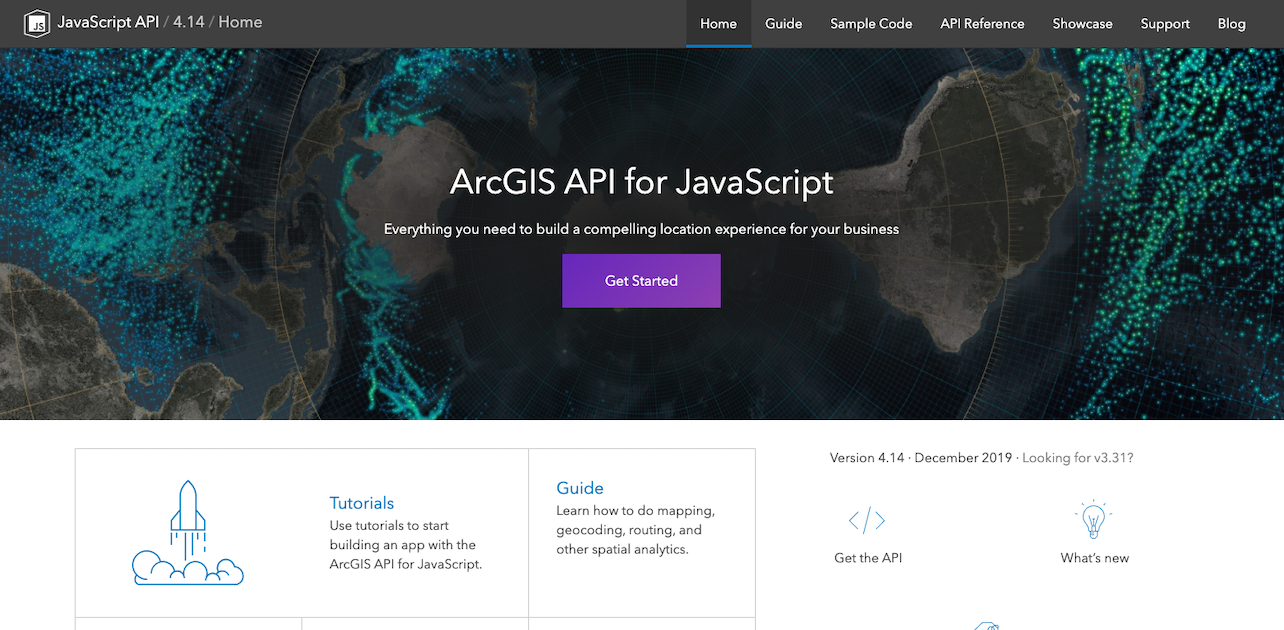Open the Guide card heading link
The image size is (1284, 630).
pos(580,488)
